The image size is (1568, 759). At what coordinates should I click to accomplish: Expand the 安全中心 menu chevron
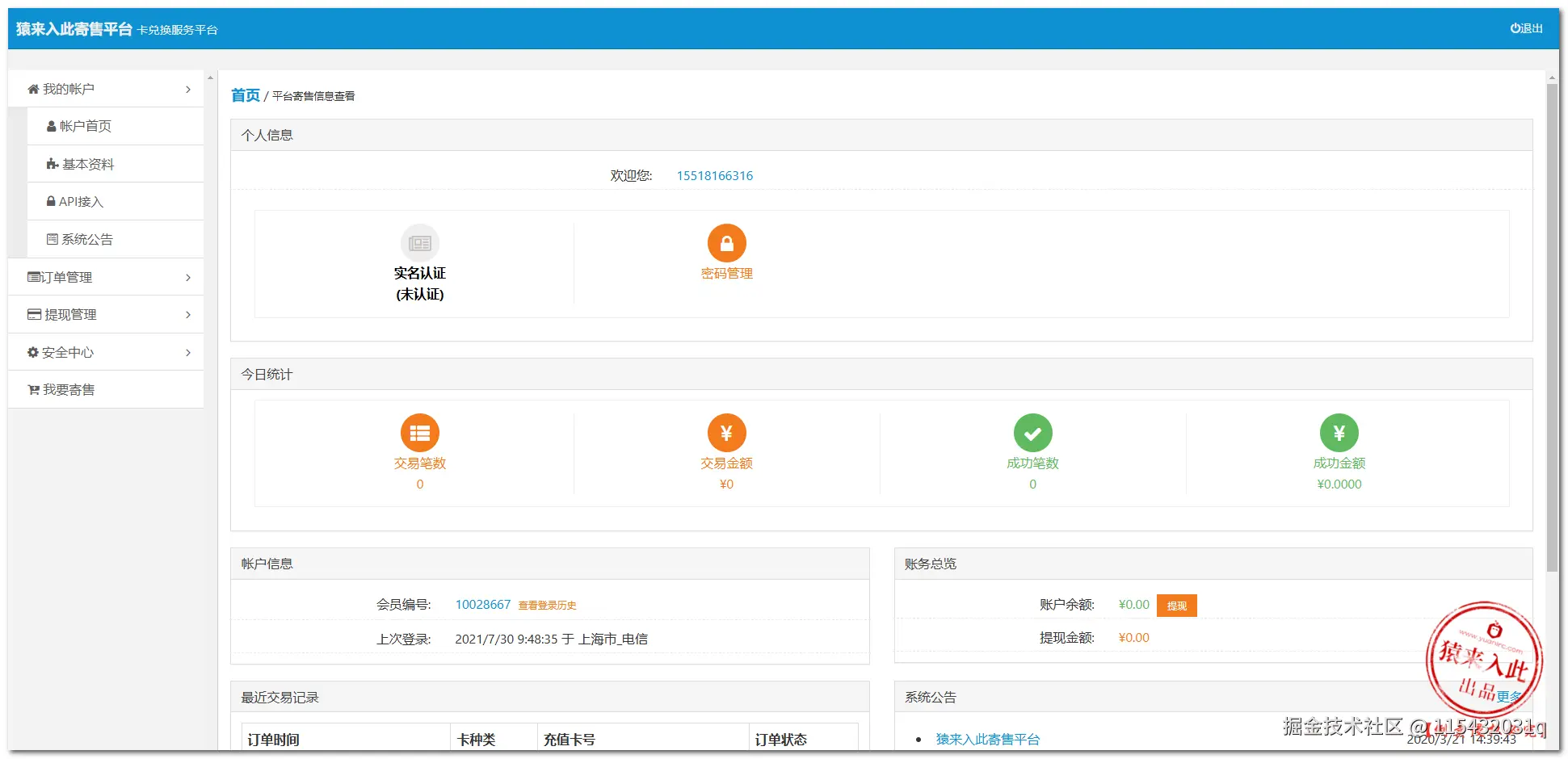(188, 352)
